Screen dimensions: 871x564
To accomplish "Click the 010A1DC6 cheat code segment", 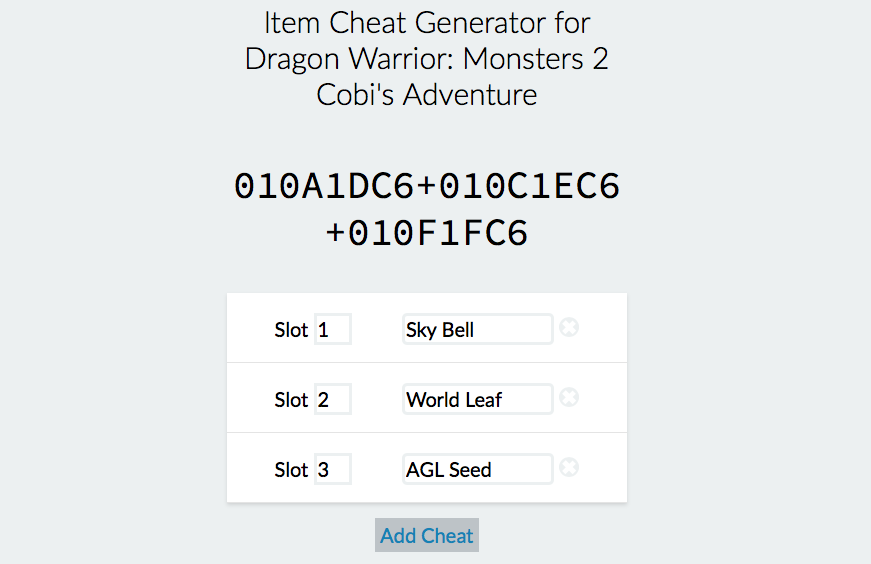I will click(x=324, y=186).
